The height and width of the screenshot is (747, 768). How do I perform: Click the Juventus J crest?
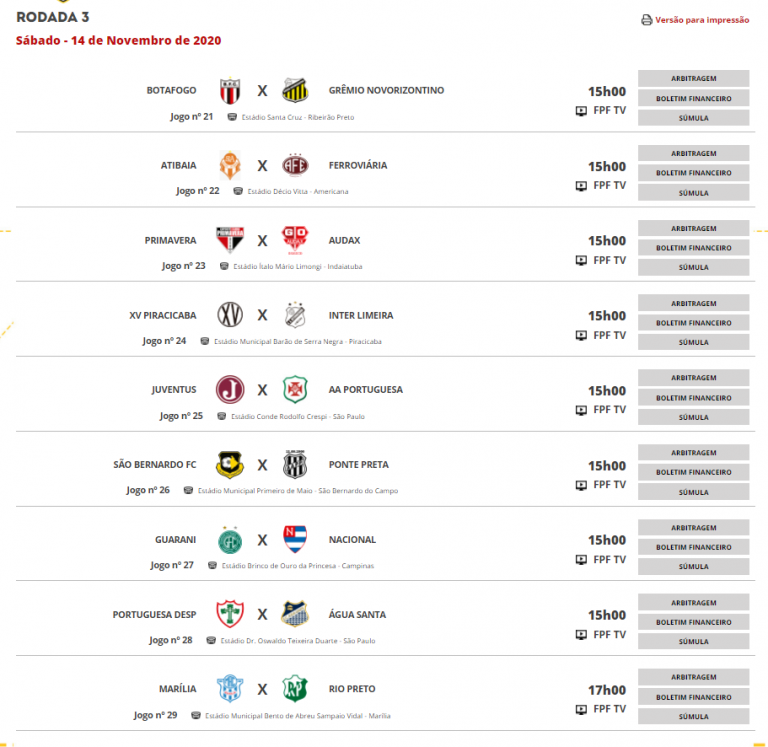coord(230,389)
